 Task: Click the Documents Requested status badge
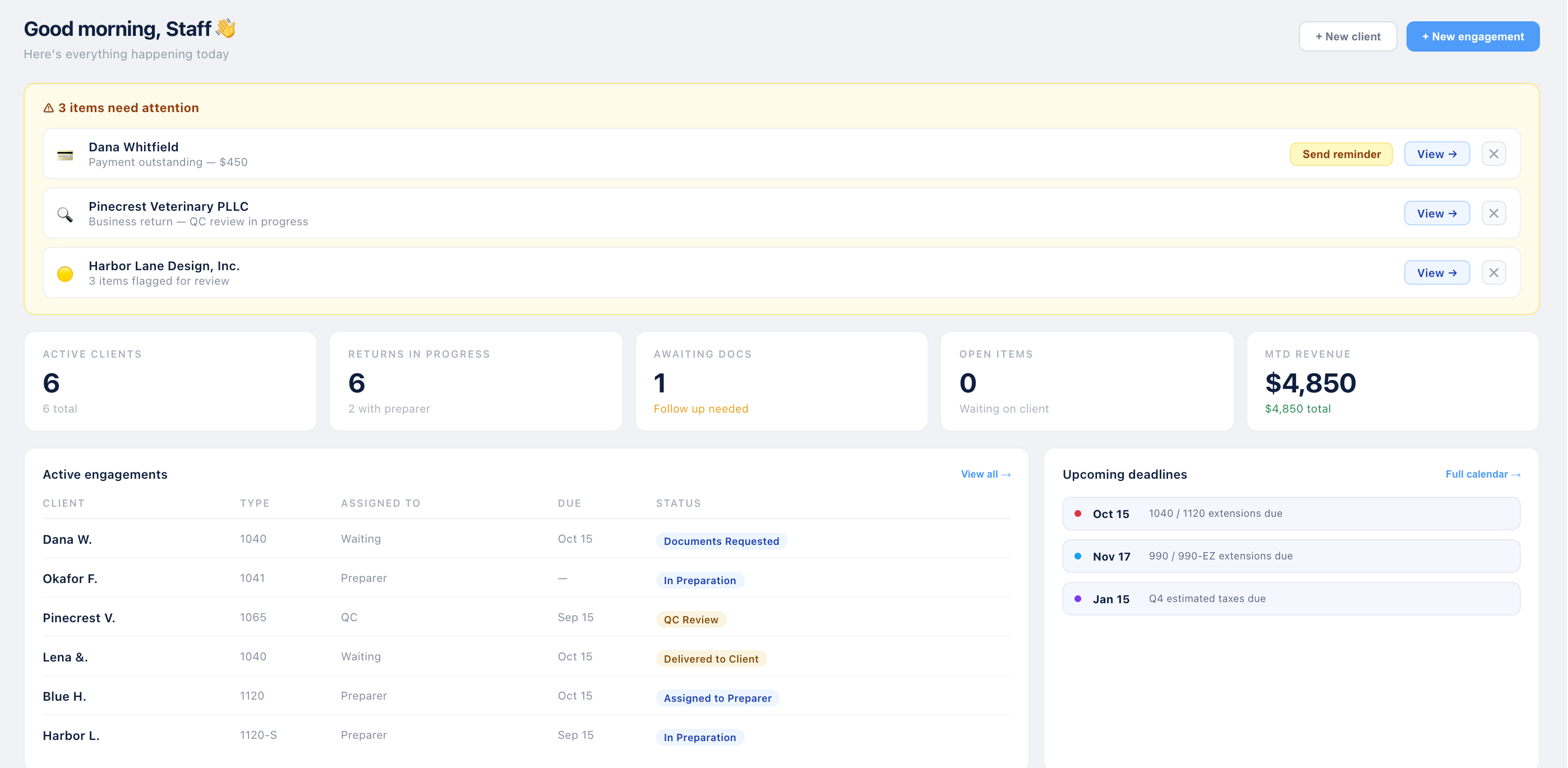coord(721,541)
